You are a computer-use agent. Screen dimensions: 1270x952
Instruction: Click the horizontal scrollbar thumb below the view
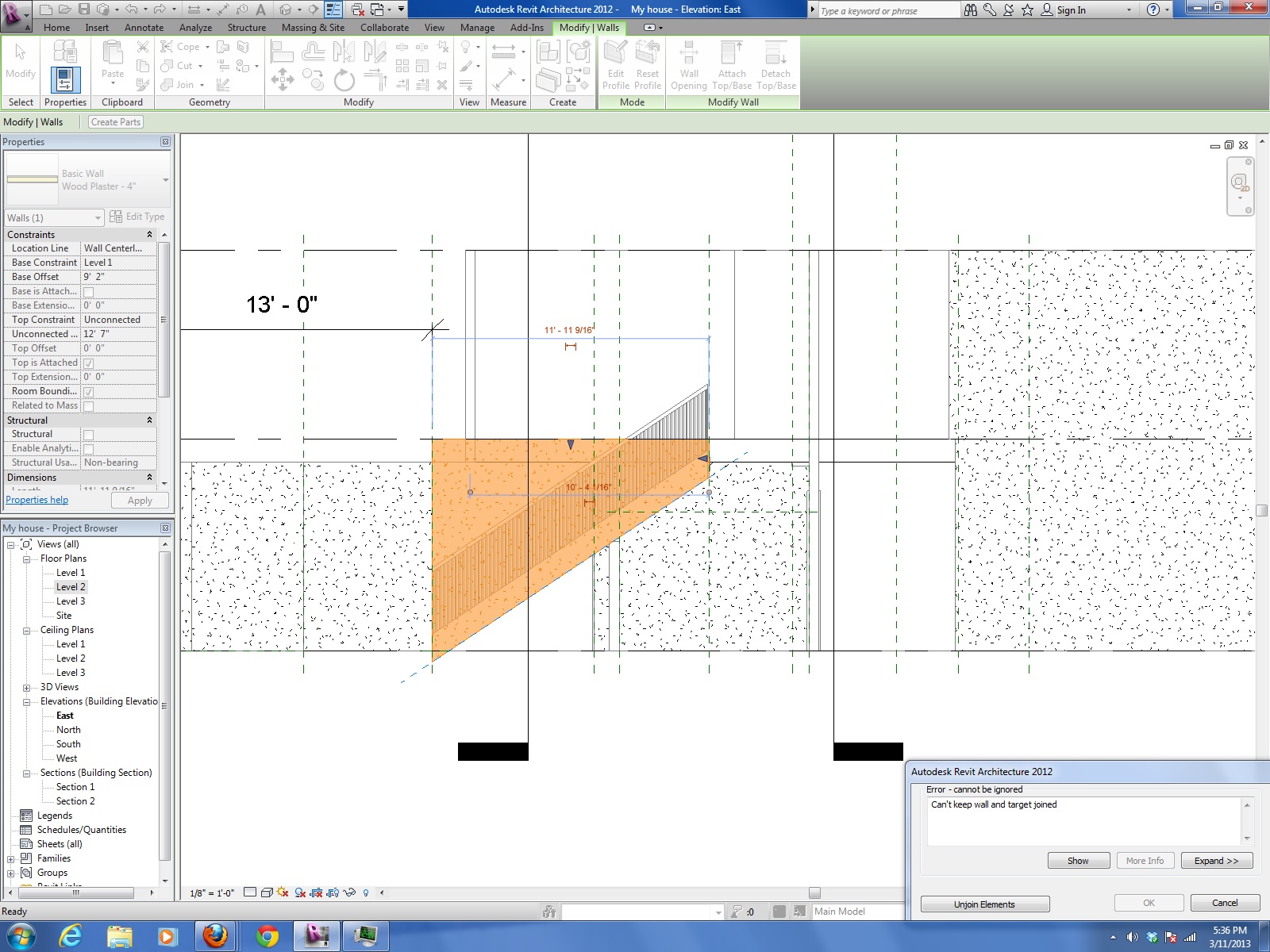[814, 892]
